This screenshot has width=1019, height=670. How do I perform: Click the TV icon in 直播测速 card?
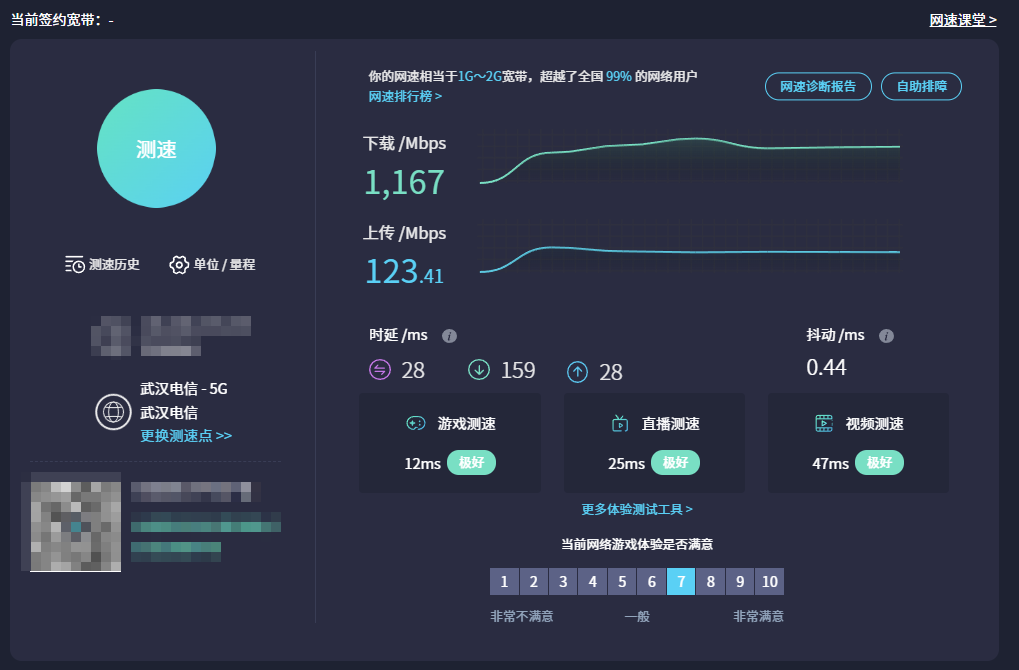coord(620,424)
